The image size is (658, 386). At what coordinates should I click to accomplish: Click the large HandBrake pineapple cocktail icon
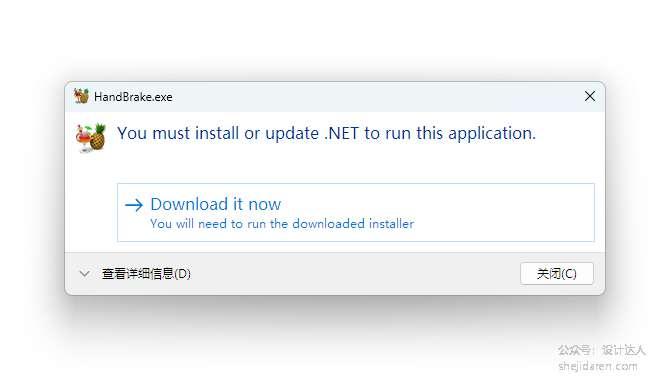(x=91, y=138)
